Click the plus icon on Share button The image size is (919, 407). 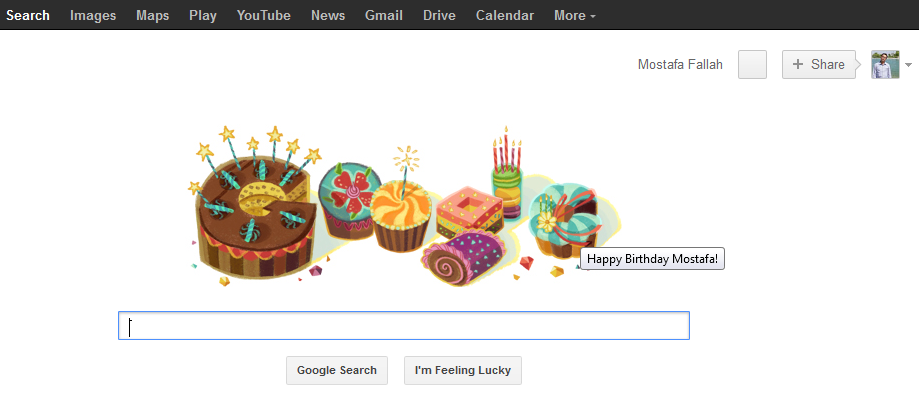(798, 65)
